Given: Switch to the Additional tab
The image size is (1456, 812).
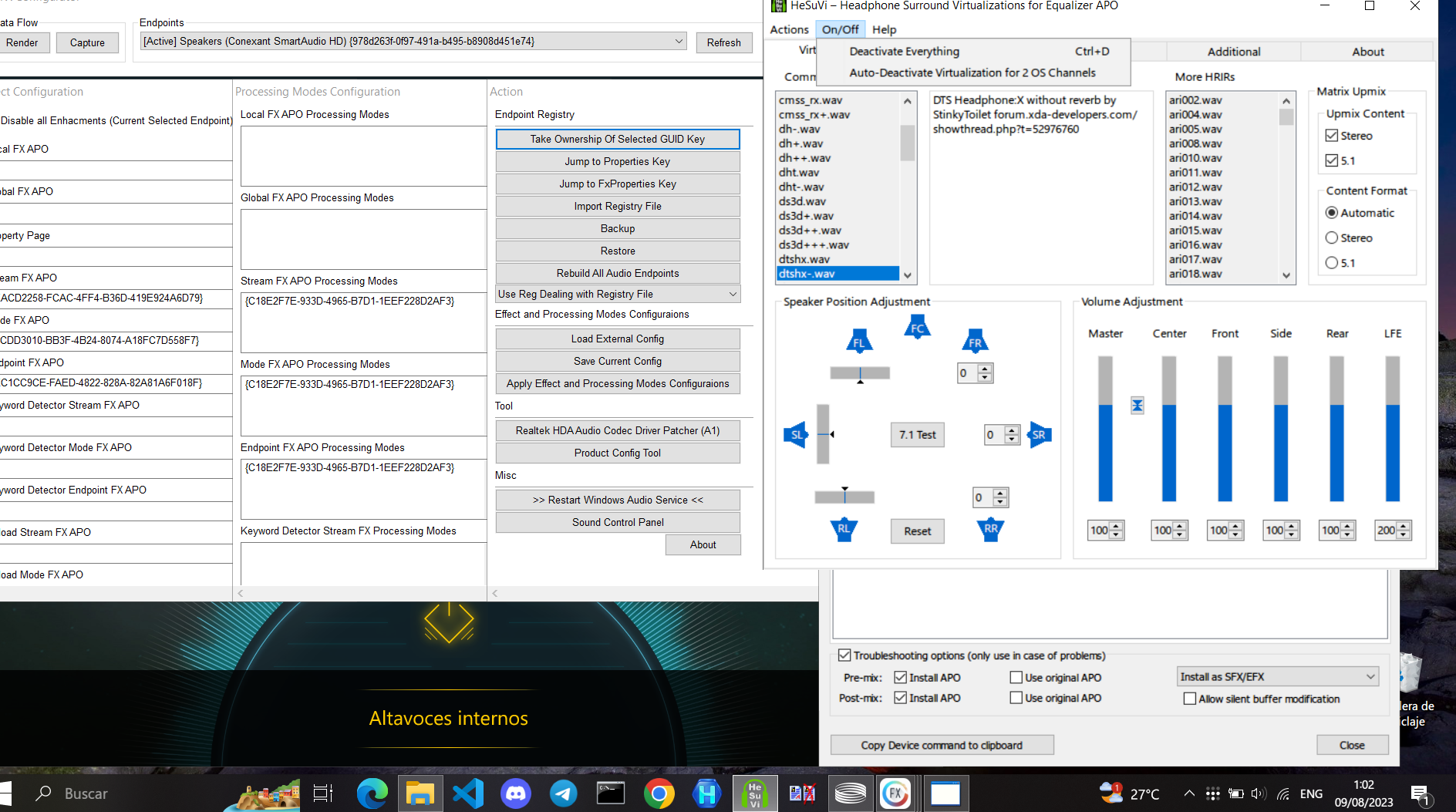Looking at the screenshot, I should pos(1234,52).
